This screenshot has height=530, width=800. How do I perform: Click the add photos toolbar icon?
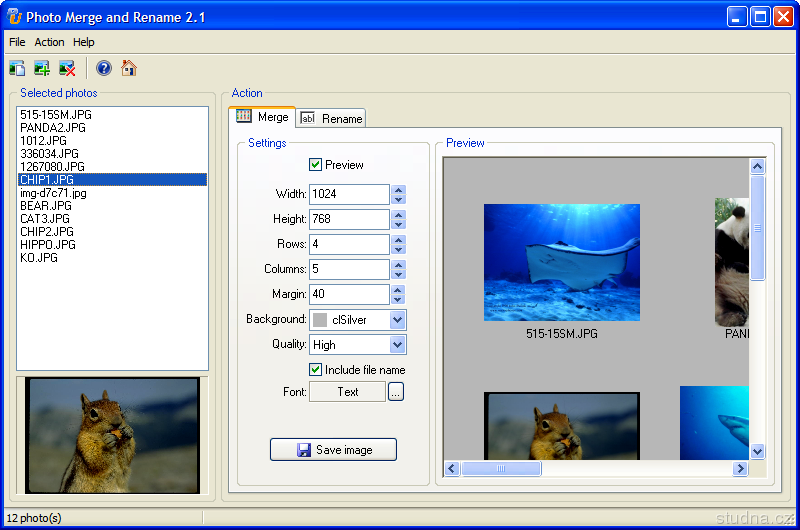click(42, 68)
